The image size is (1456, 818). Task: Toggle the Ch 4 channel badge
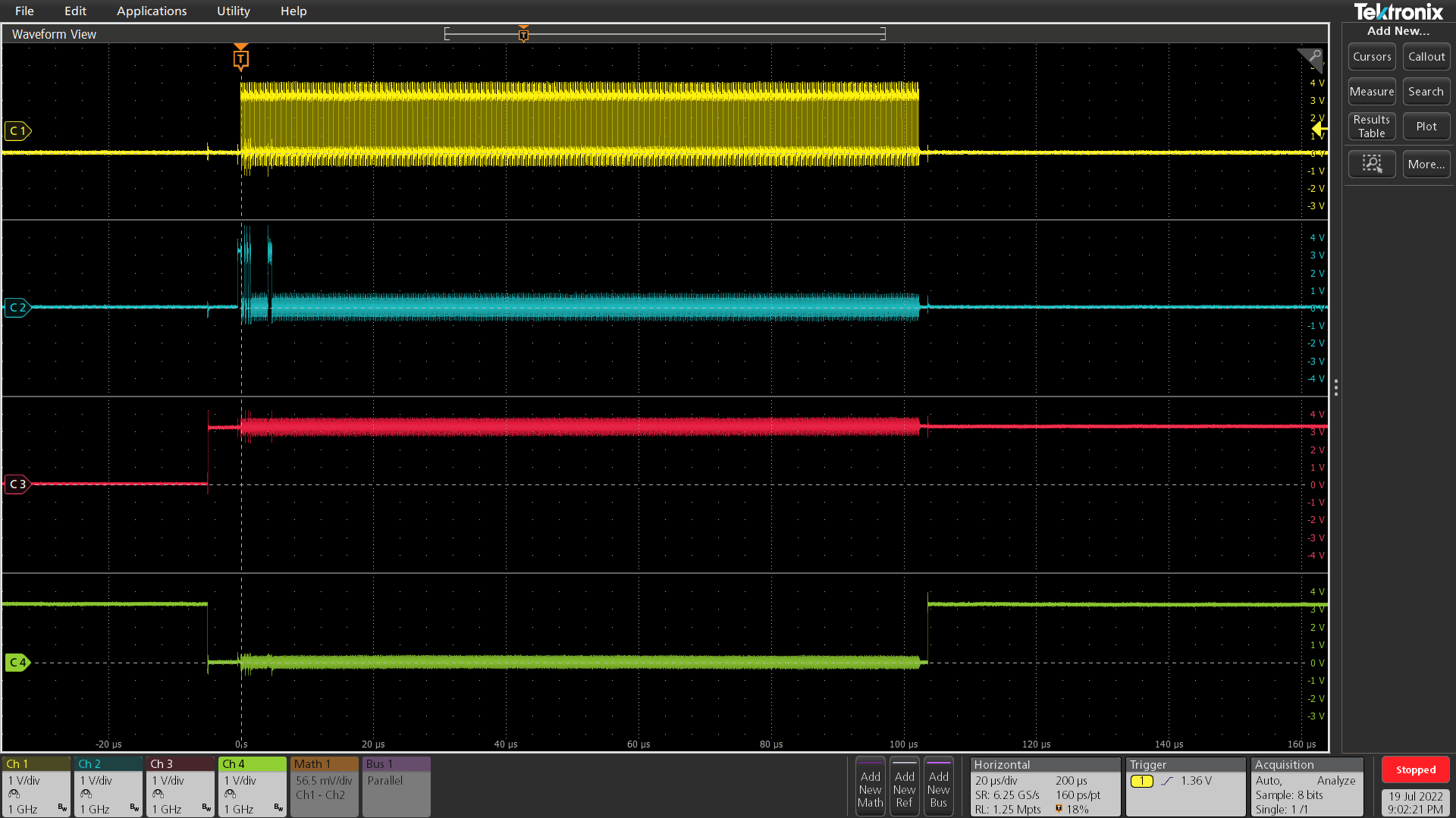pos(252,786)
